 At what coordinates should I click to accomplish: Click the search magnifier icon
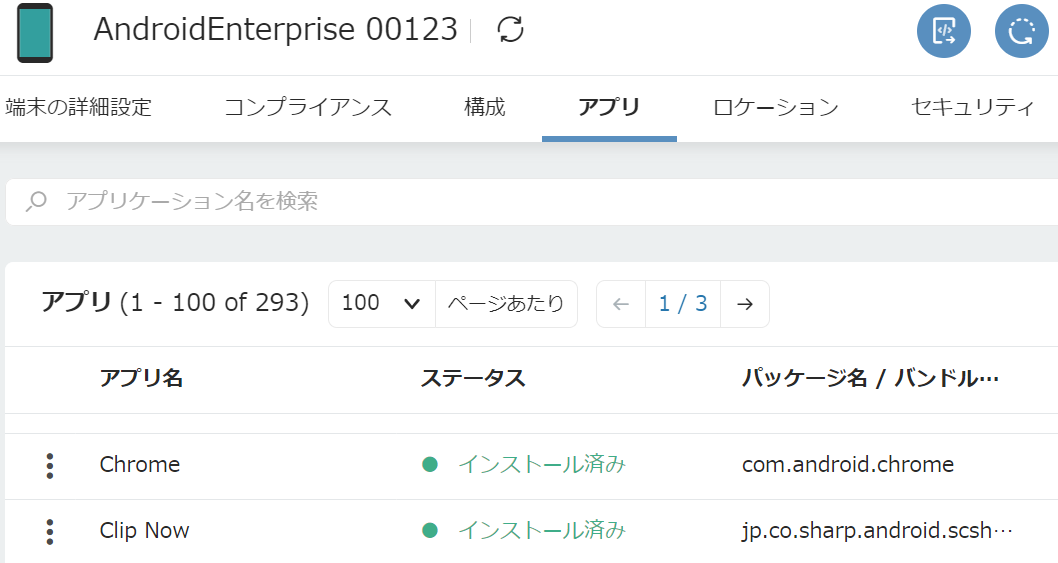click(x=36, y=202)
